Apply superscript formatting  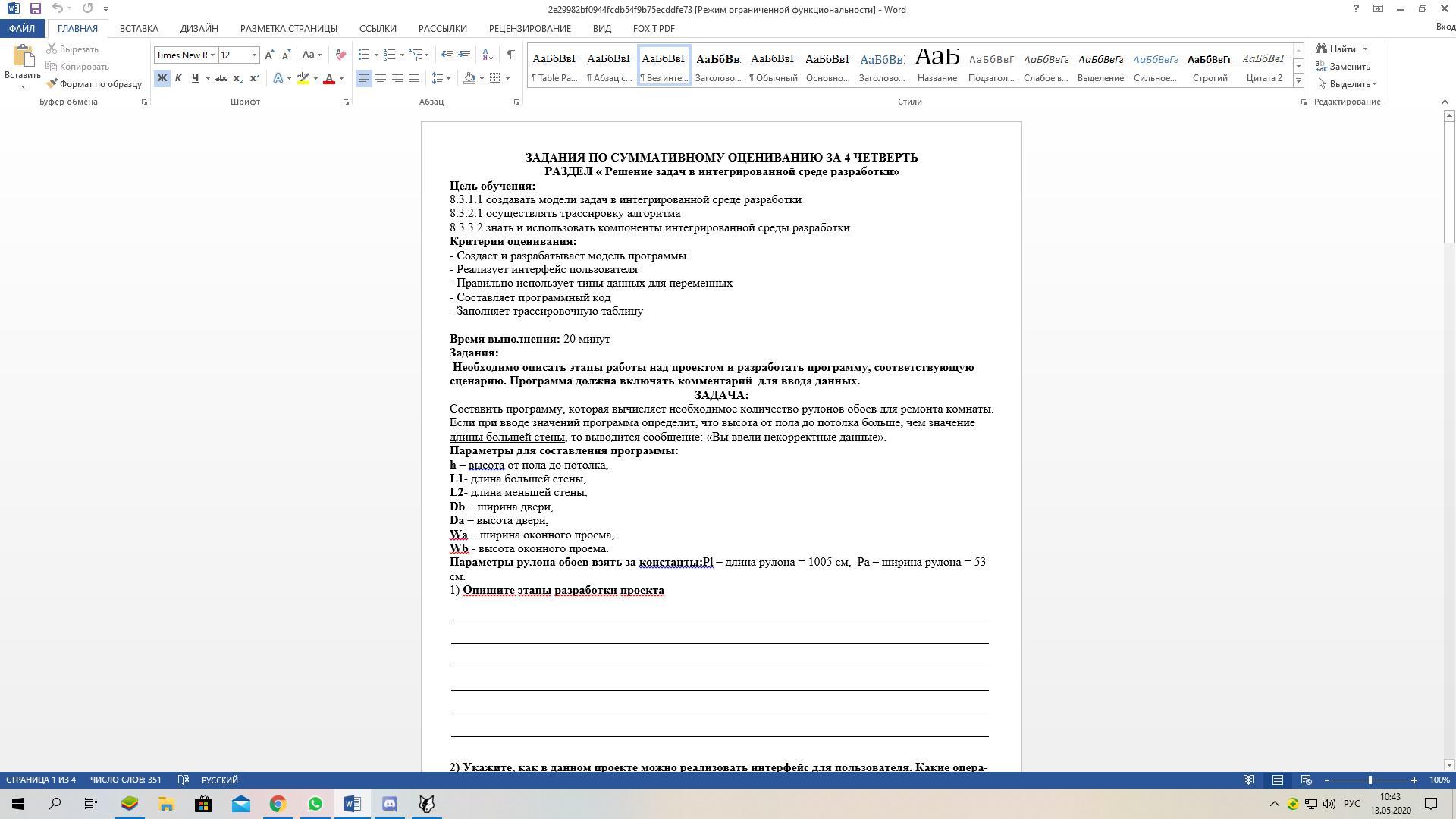(255, 78)
